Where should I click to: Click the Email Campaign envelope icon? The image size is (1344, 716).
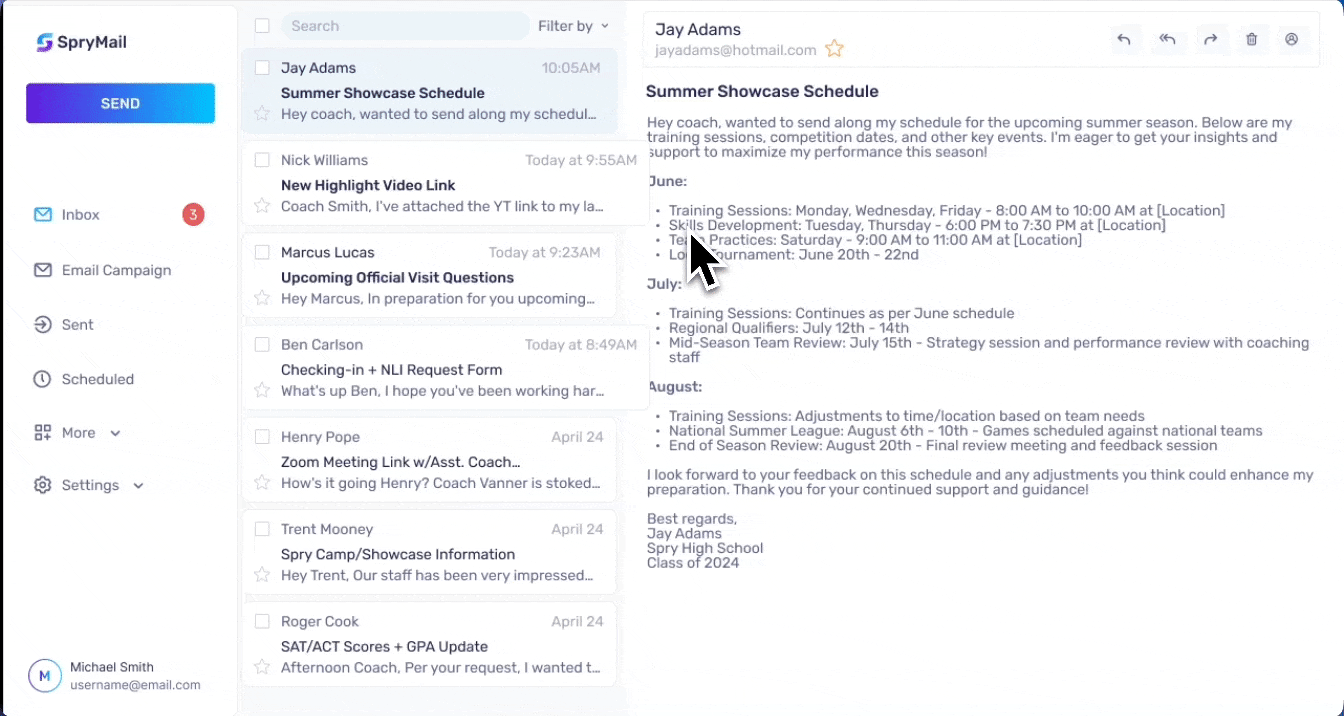pos(42,270)
